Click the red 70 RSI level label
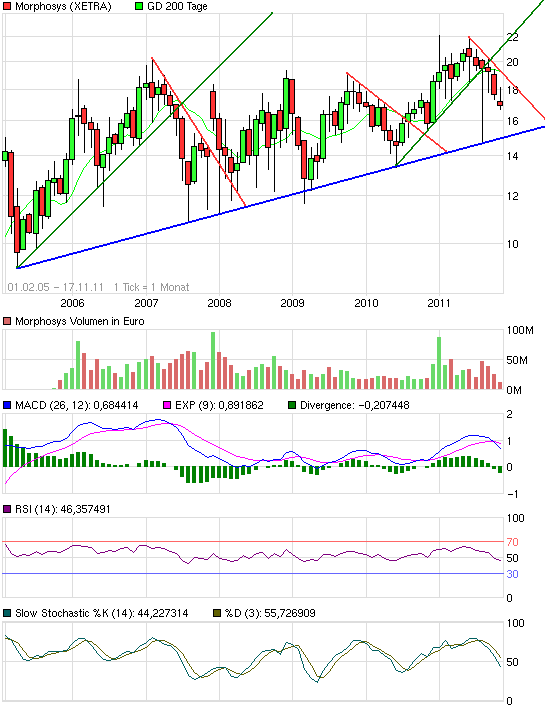Viewport: 545px width, 710px height. point(512,542)
